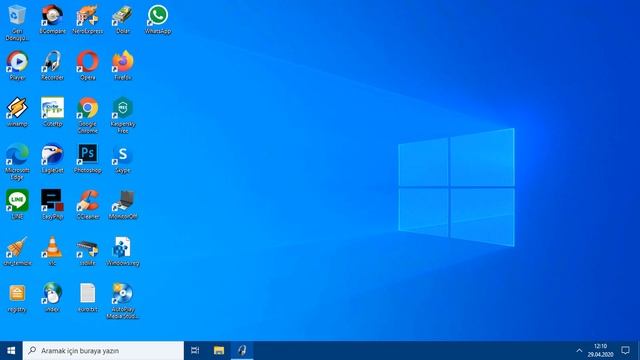Open File Explorer from the taskbar
The height and width of the screenshot is (360, 640).
219,350
